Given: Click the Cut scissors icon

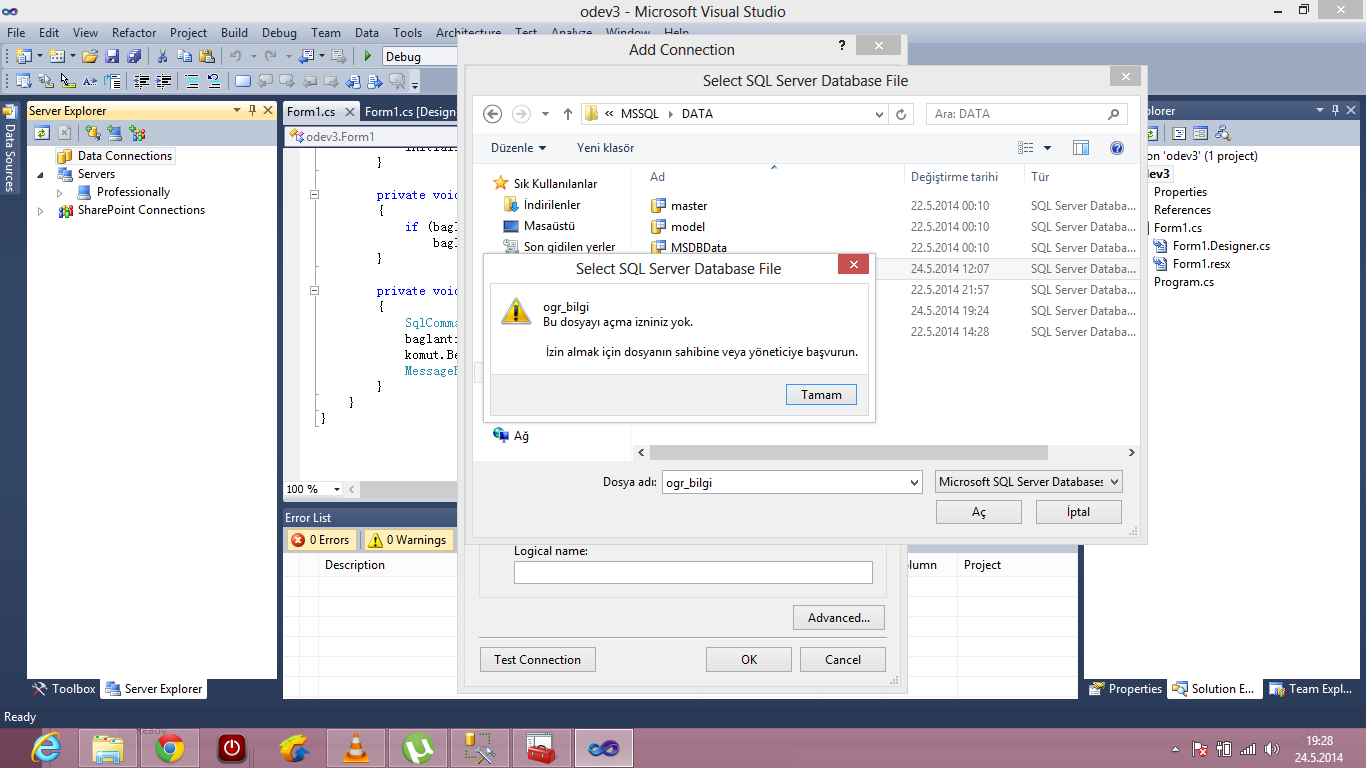Looking at the screenshot, I should pos(162,56).
